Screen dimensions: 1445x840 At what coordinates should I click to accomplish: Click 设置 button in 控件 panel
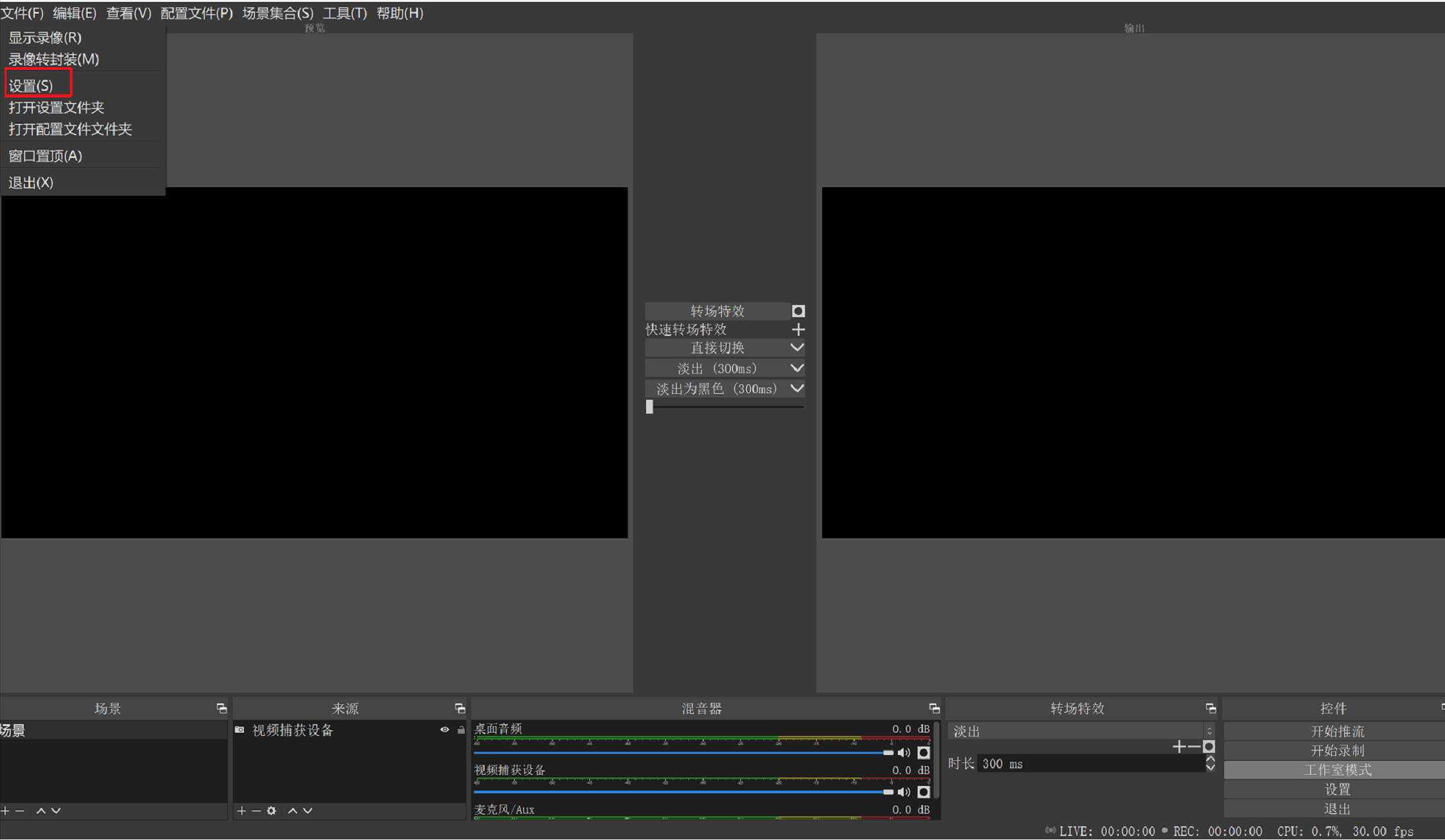coord(1335,789)
